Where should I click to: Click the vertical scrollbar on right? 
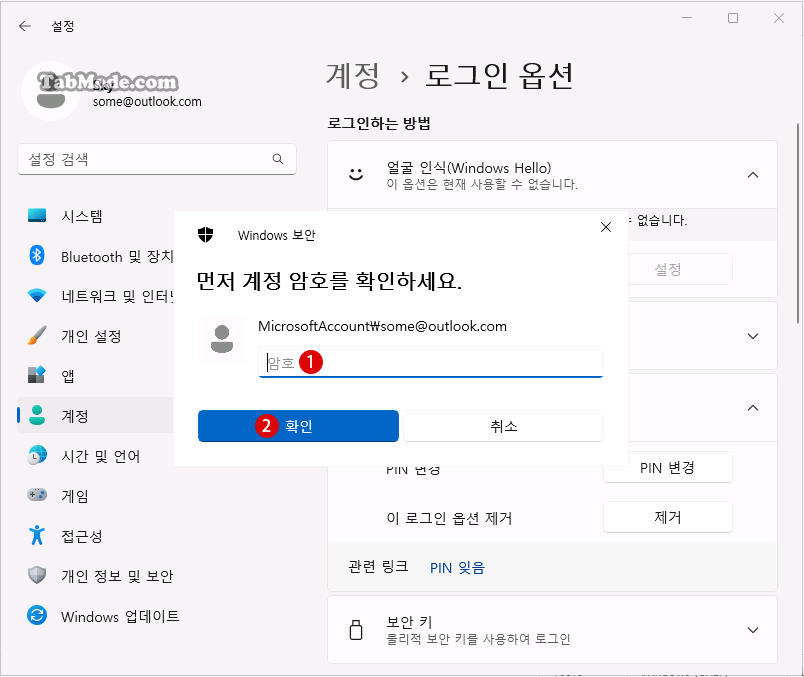pyautogui.click(x=798, y=223)
